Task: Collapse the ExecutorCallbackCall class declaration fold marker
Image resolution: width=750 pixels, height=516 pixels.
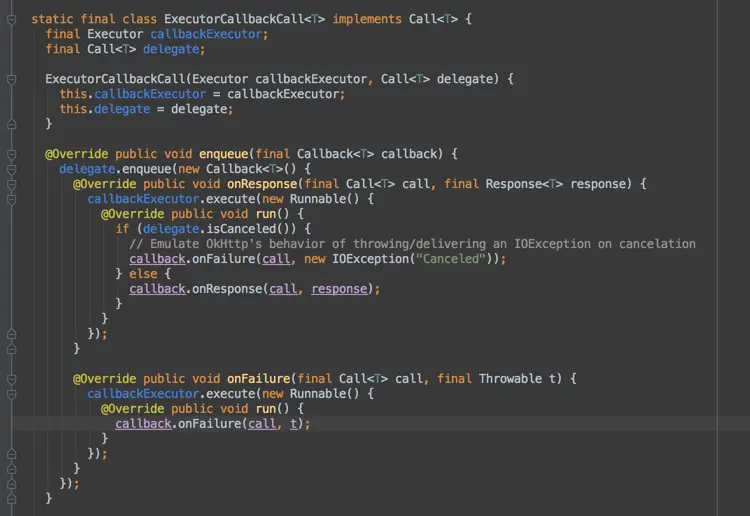Action: tap(11, 20)
